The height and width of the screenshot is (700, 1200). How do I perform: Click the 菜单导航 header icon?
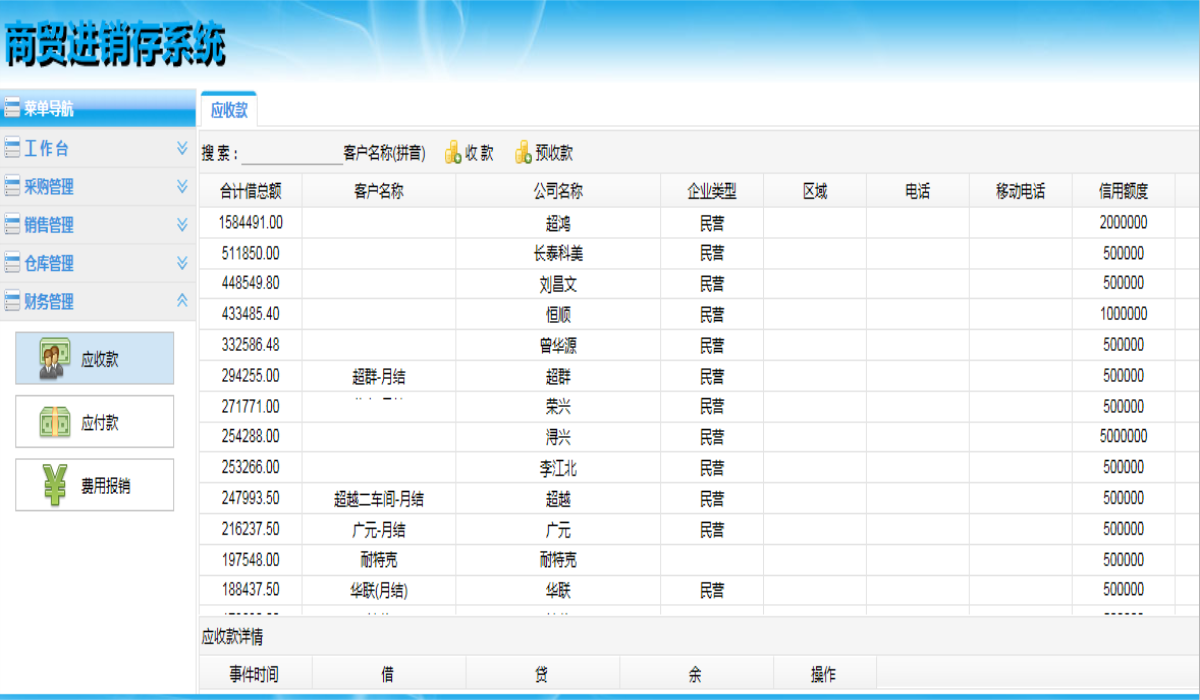[x=12, y=109]
